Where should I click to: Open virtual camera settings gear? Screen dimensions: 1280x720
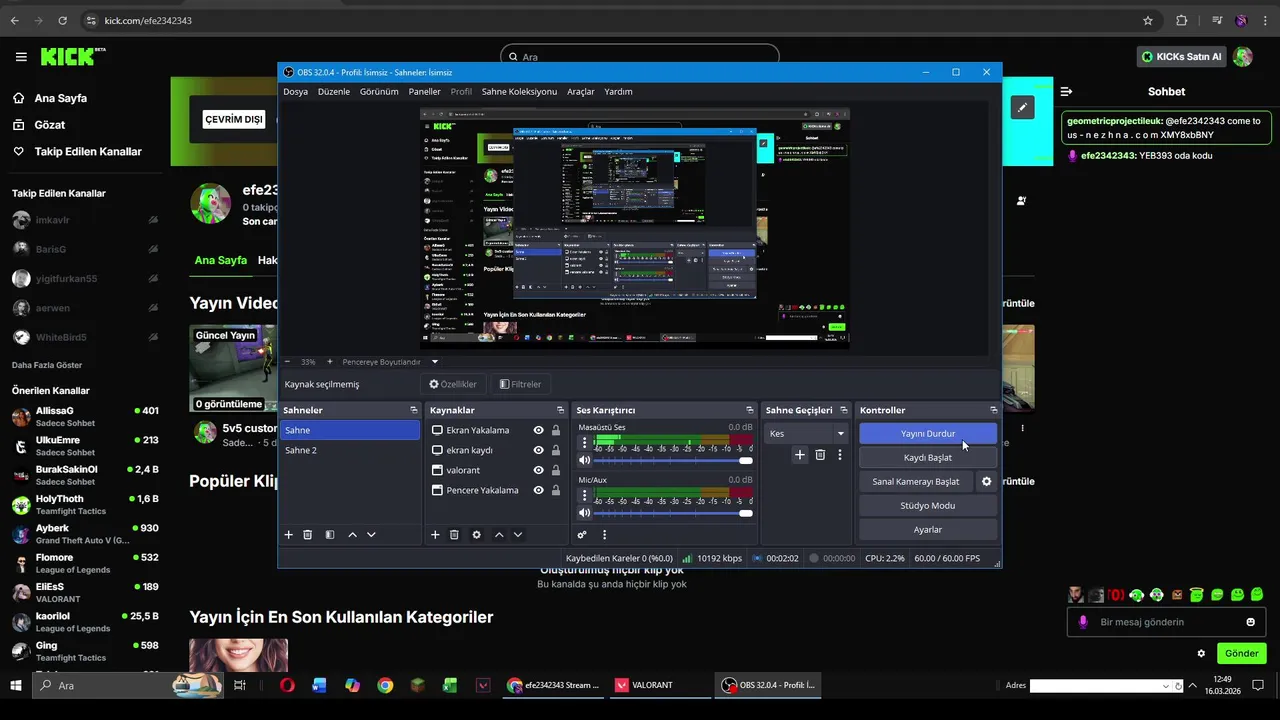(x=986, y=481)
